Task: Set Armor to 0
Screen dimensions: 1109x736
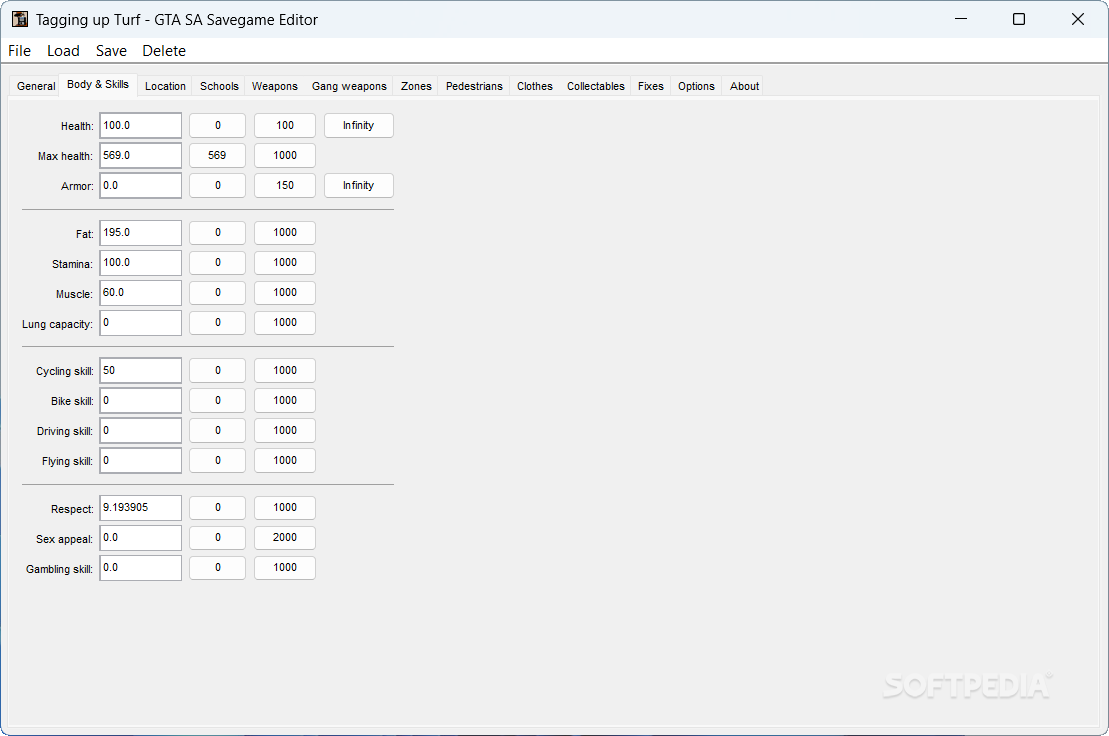Action: click(217, 186)
